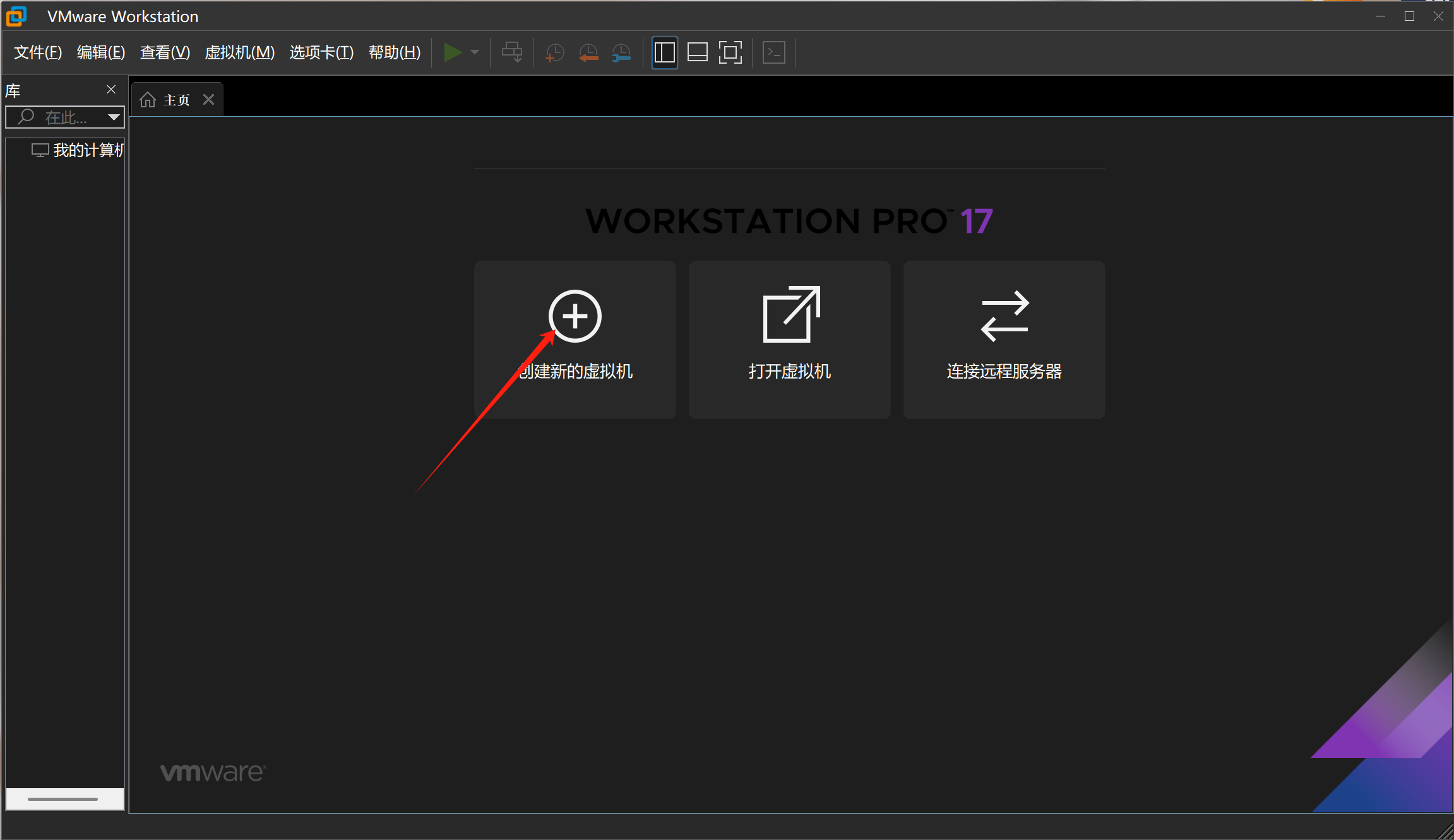This screenshot has height=840, width=1454.
Task: Power on the virtual machine
Action: pyautogui.click(x=453, y=52)
